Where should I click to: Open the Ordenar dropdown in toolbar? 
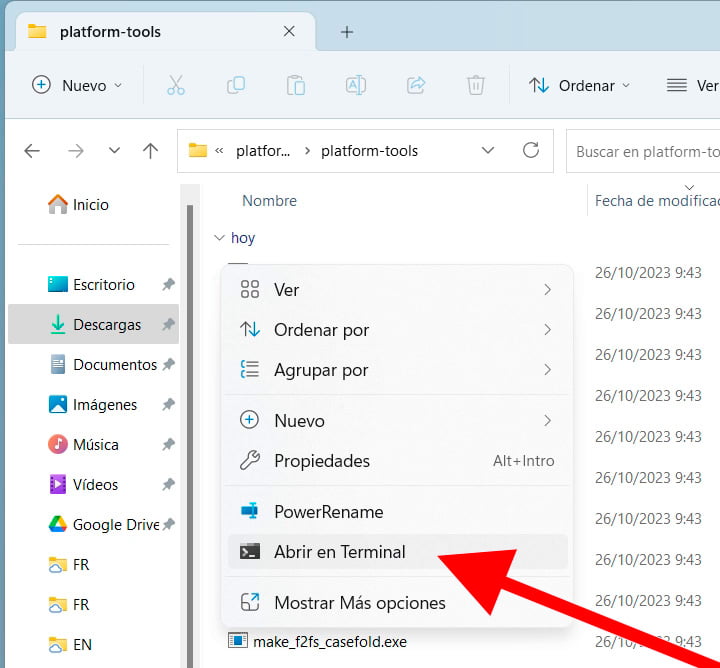coord(579,85)
